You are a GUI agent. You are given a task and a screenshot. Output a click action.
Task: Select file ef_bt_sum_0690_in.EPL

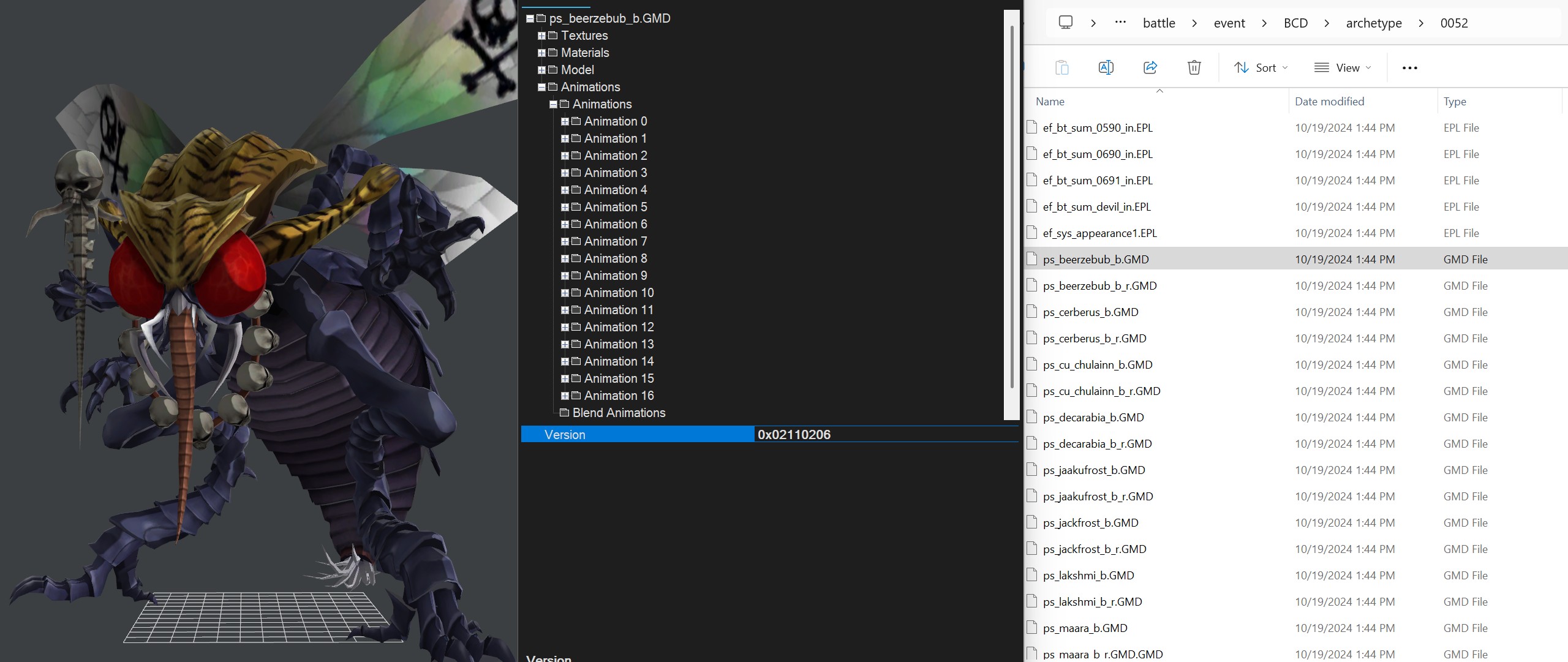1098,154
